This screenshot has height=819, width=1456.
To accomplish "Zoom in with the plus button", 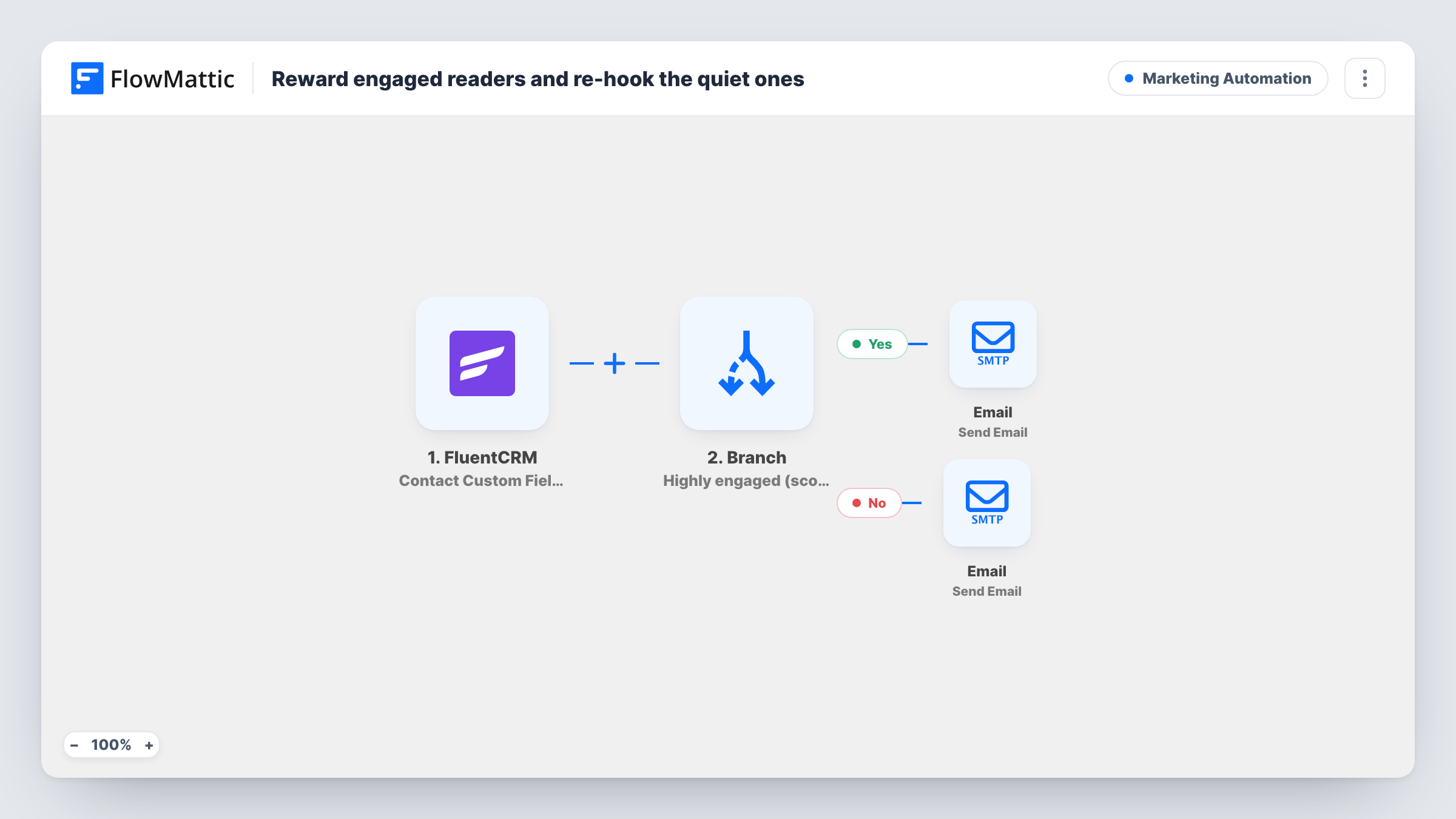I will click(x=149, y=745).
